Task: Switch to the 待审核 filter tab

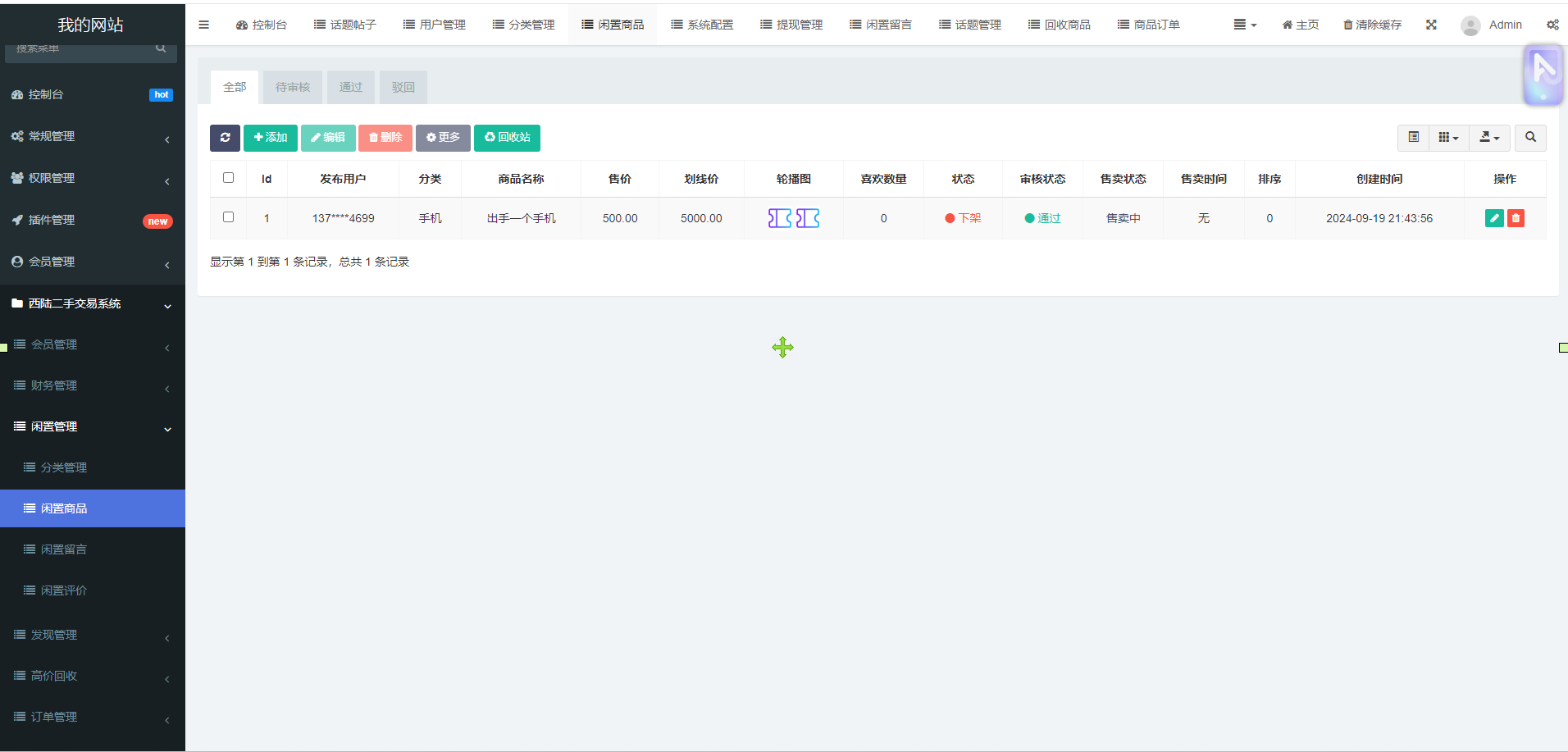Action: point(293,87)
